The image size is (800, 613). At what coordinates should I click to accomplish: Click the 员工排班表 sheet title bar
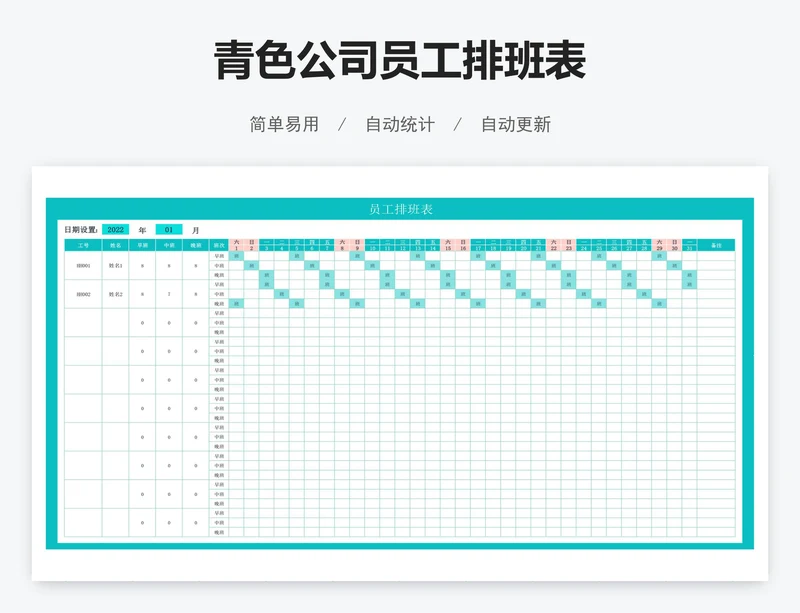(x=400, y=209)
